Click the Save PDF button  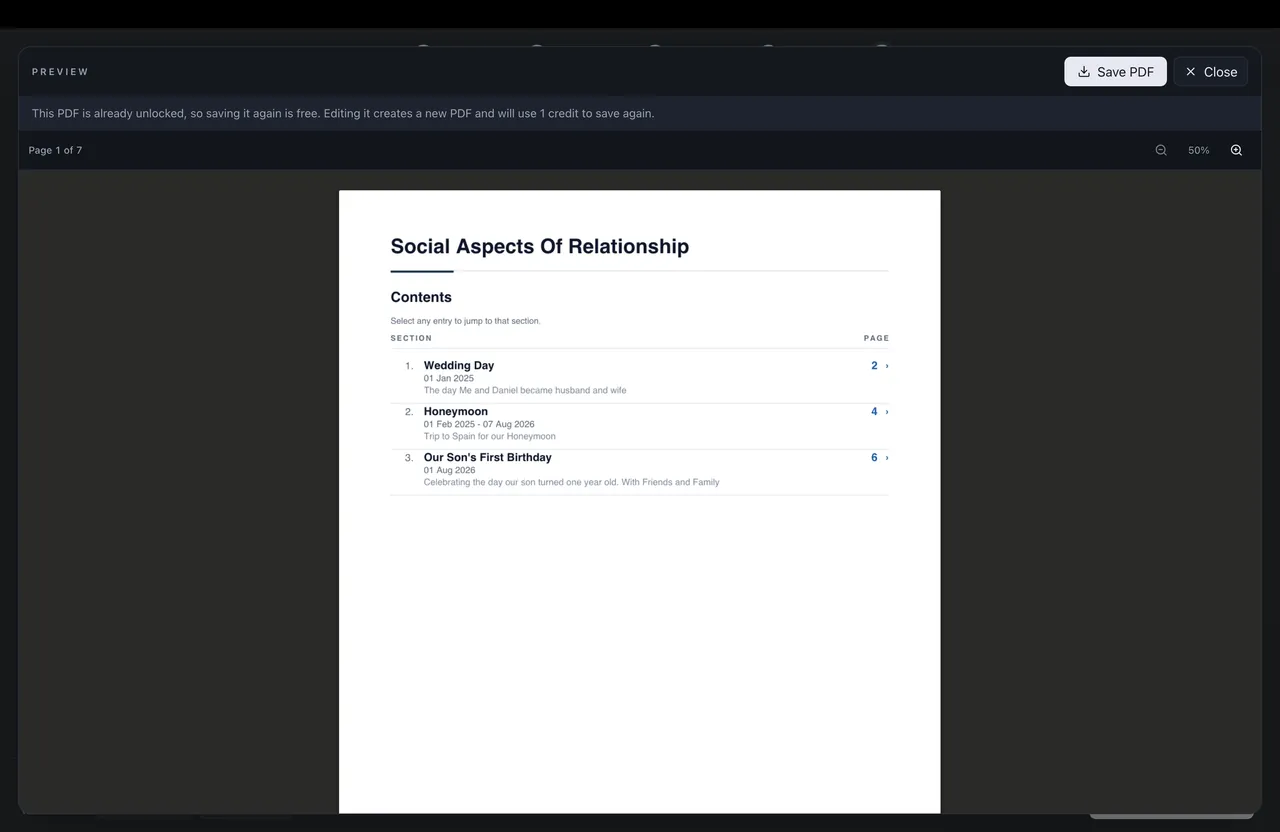(1115, 72)
